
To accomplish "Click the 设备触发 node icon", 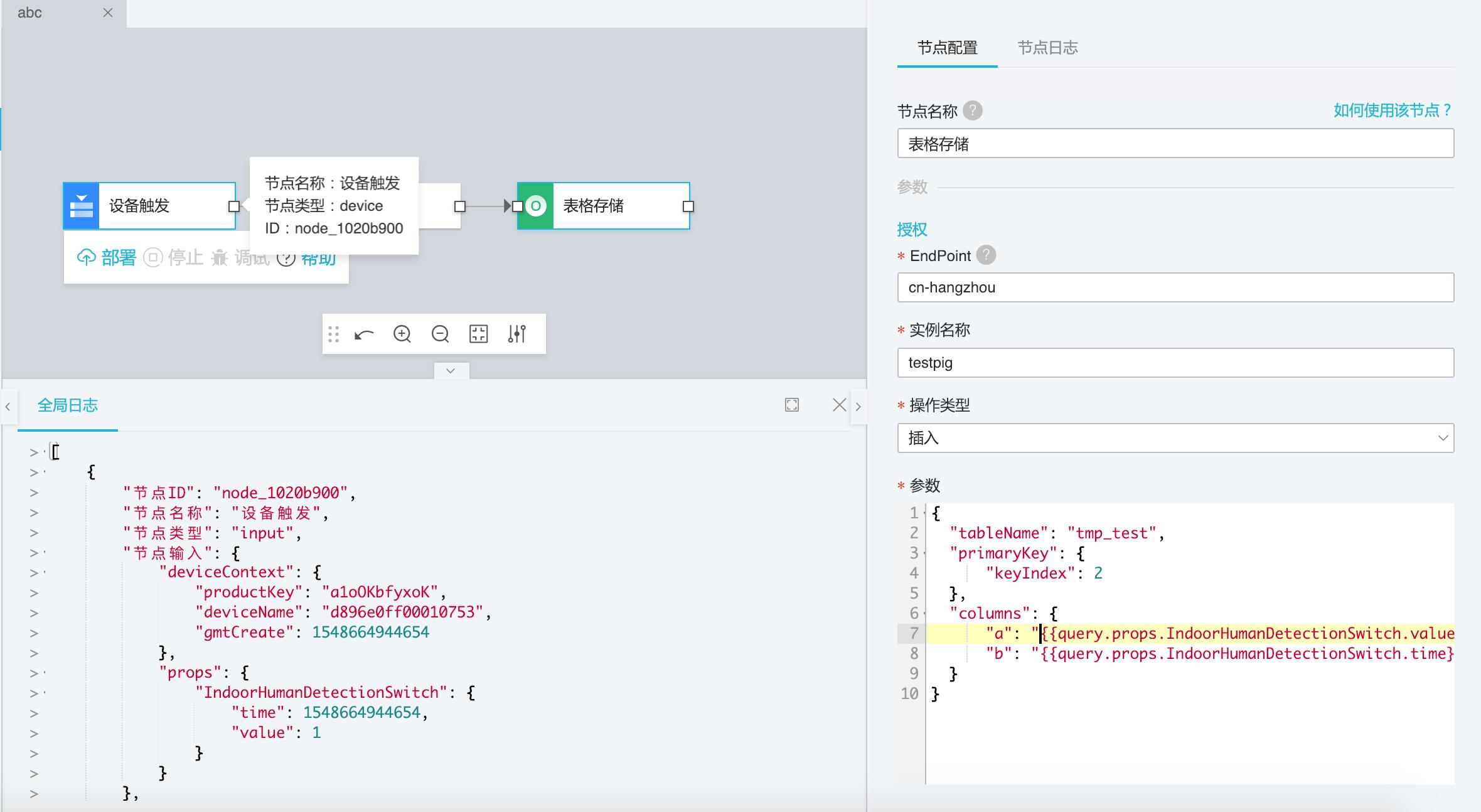I will coord(81,206).
